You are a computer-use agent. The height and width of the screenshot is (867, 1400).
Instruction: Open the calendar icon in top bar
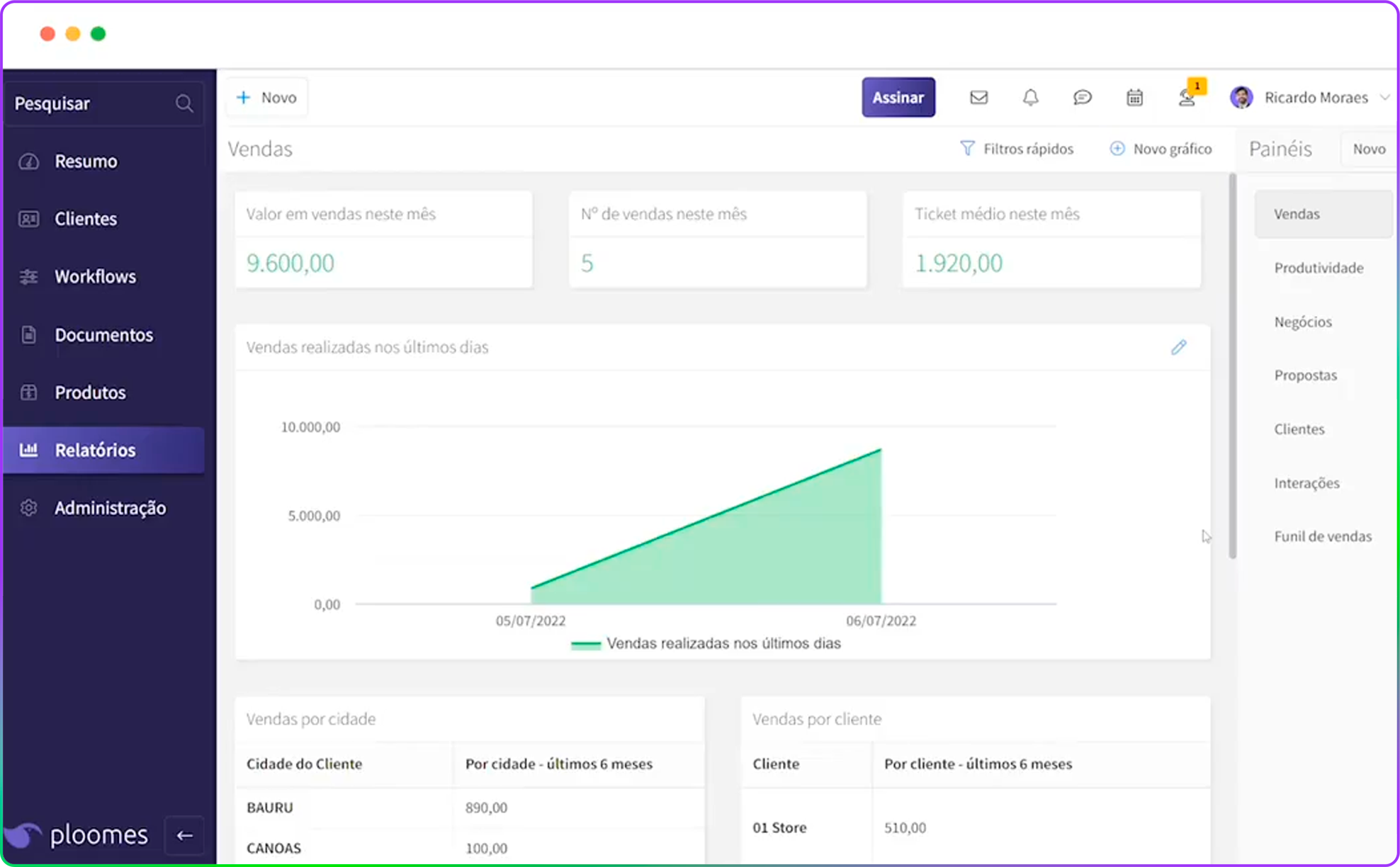pyautogui.click(x=1134, y=98)
